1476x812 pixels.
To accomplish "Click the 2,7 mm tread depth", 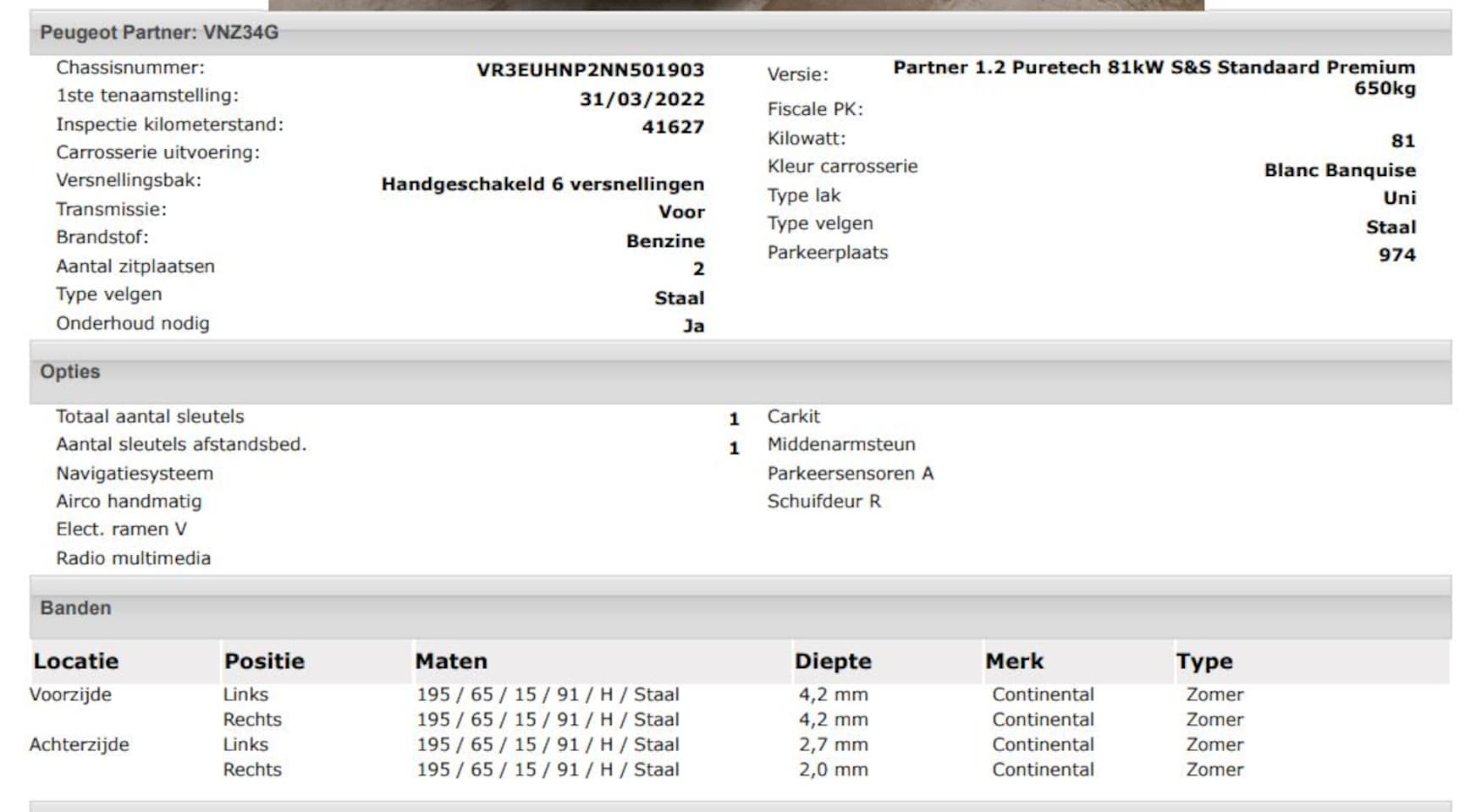I will point(834,744).
